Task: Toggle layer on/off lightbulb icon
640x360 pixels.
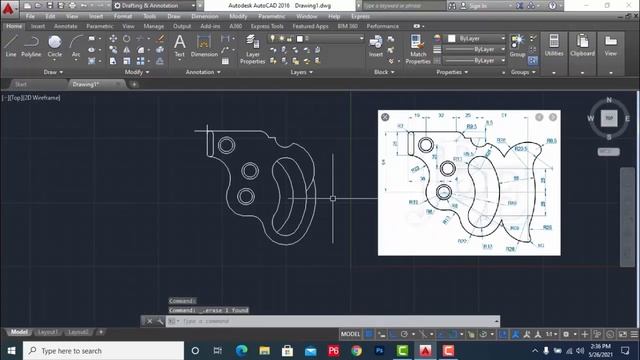Action: 273,38
